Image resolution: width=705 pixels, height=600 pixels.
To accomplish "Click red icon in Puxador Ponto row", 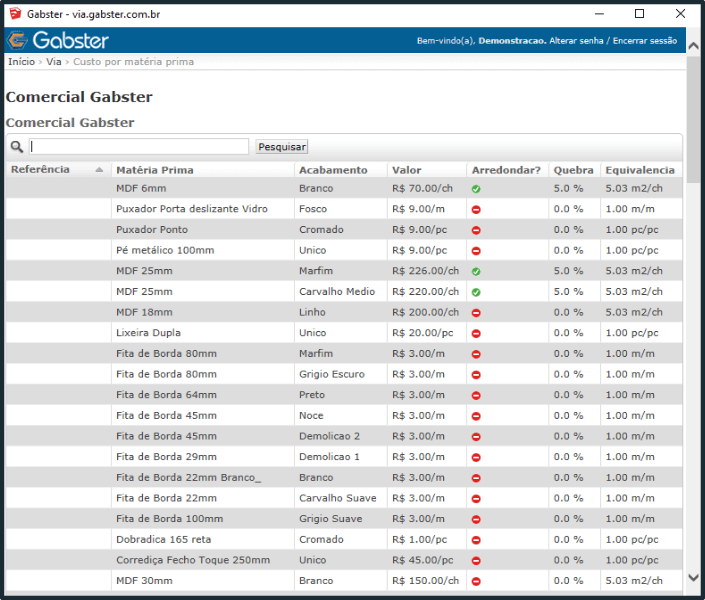I will (x=476, y=230).
